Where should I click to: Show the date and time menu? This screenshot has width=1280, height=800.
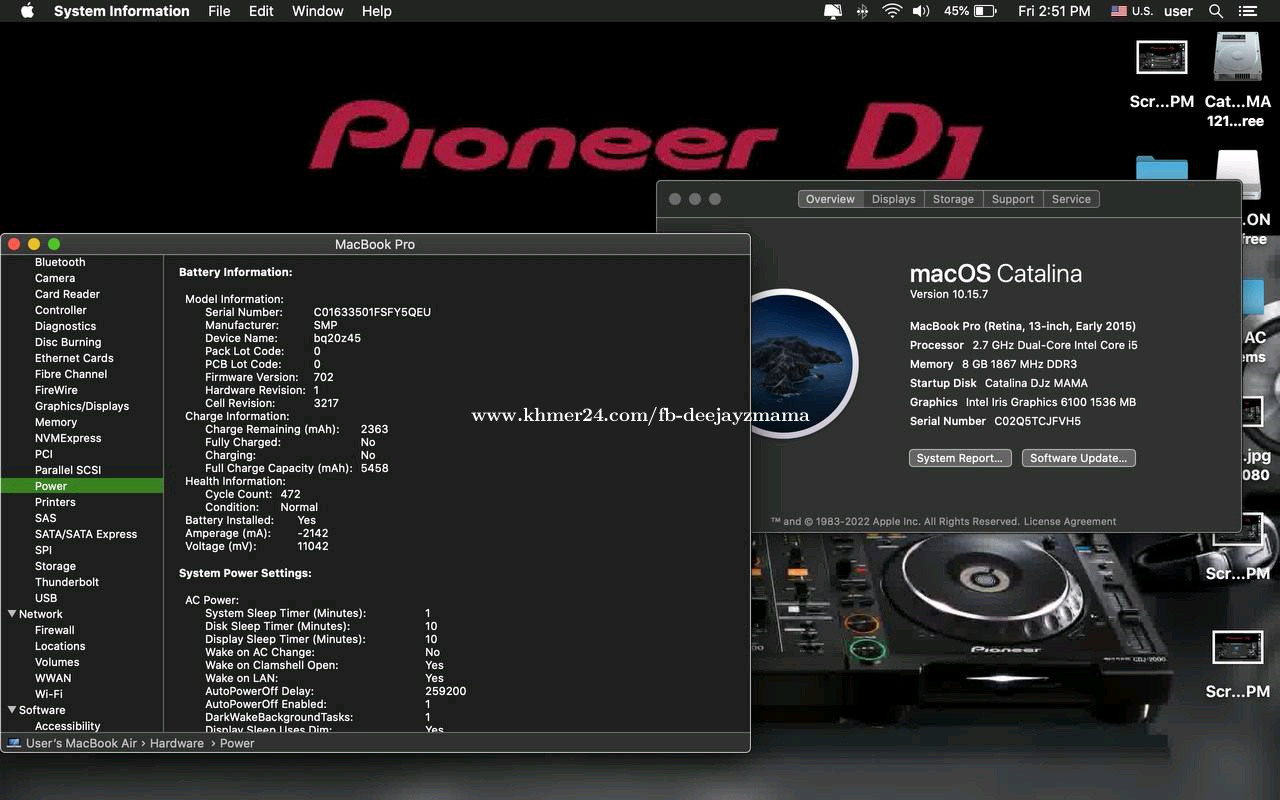coord(1054,11)
